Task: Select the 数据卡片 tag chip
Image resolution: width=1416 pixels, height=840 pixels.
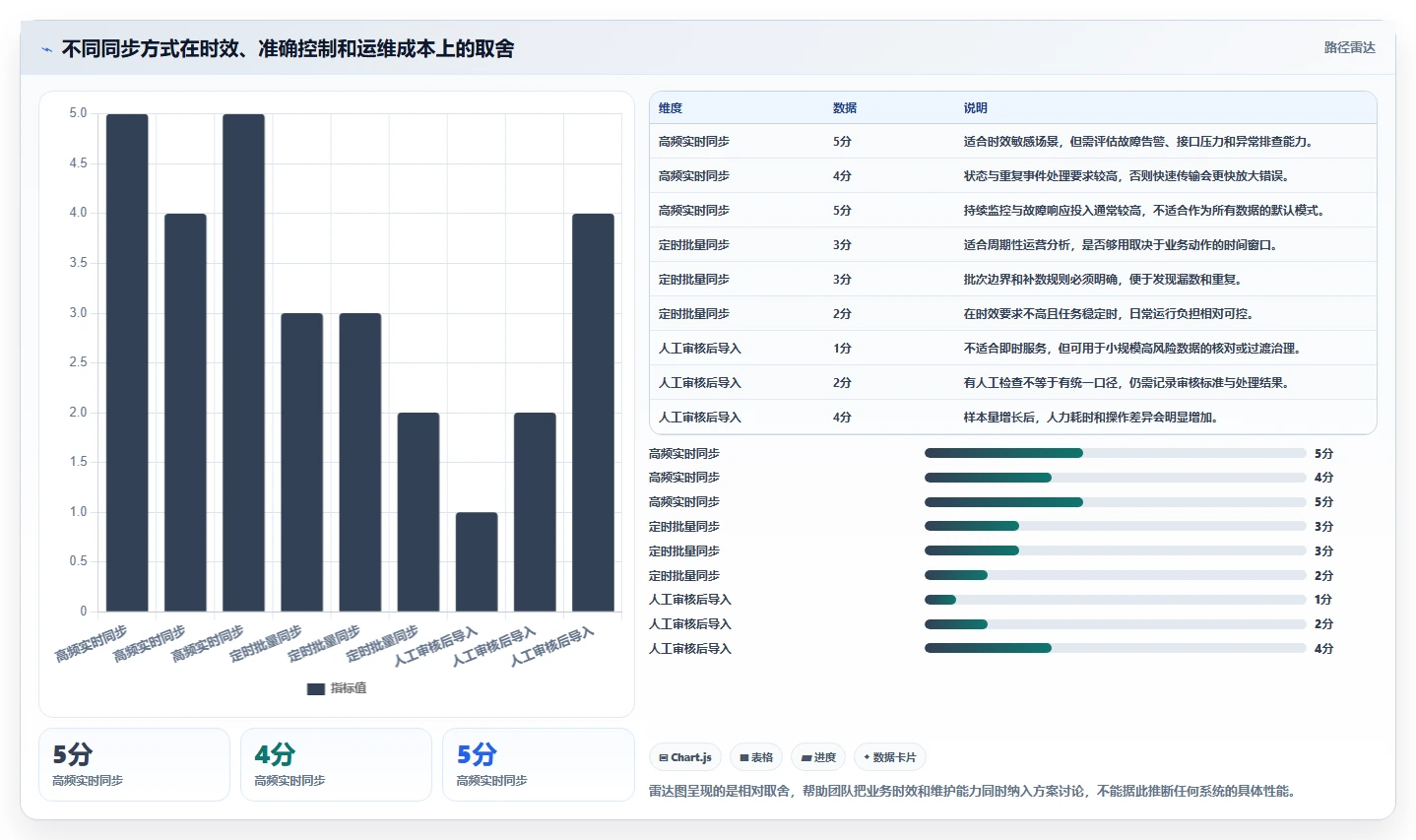Action: pos(890,757)
